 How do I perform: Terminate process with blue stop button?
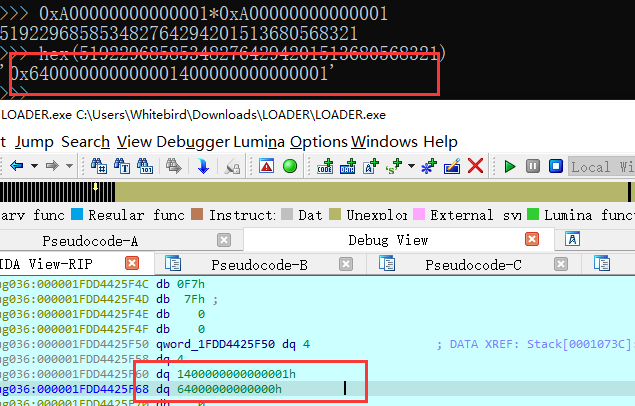556,166
